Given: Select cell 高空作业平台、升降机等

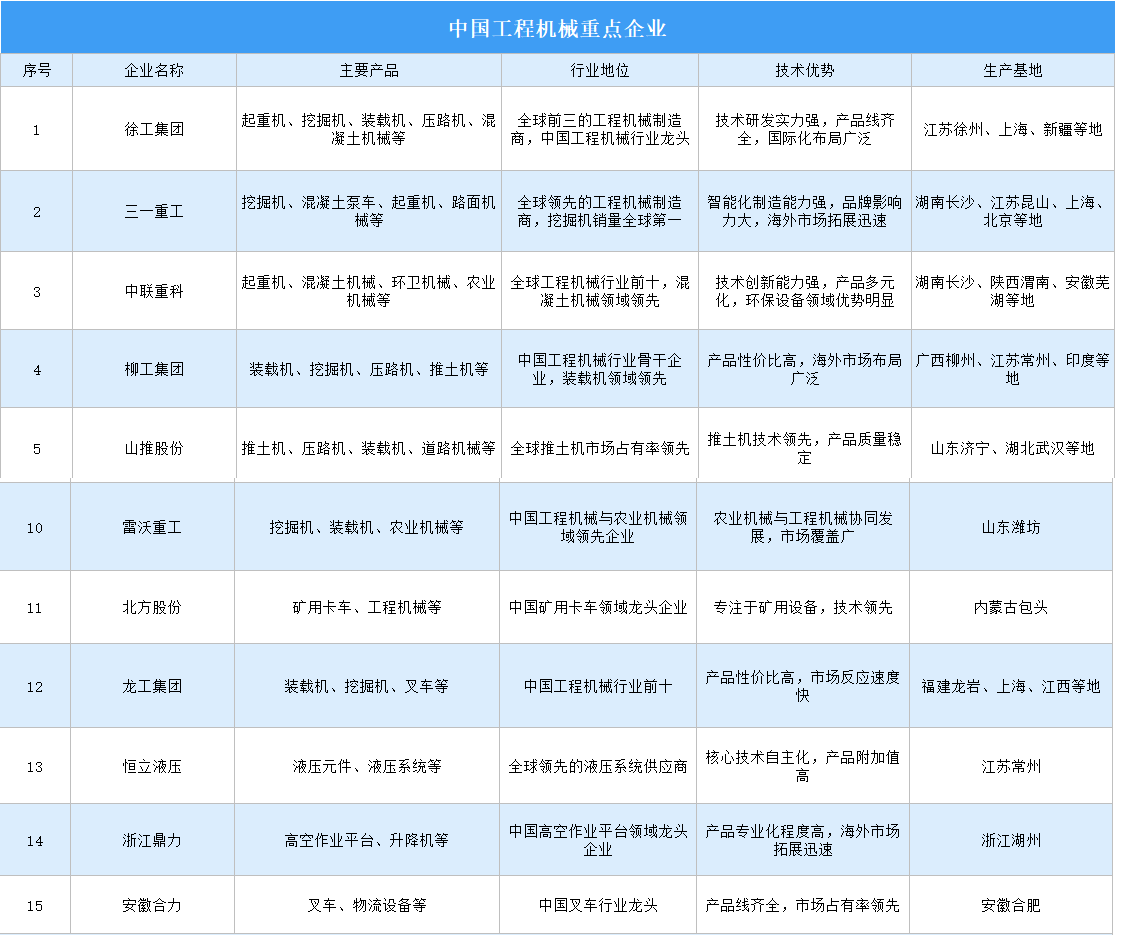Looking at the screenshot, I should pos(367,841).
